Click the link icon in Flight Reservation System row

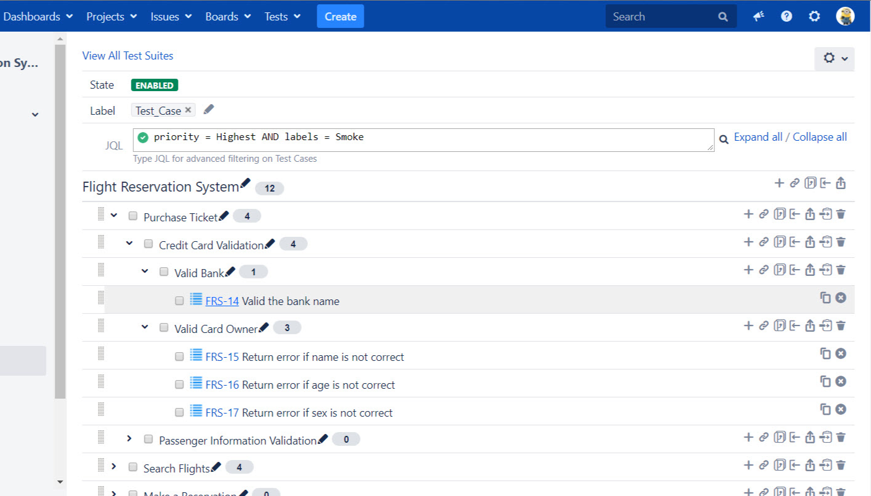[794, 183]
